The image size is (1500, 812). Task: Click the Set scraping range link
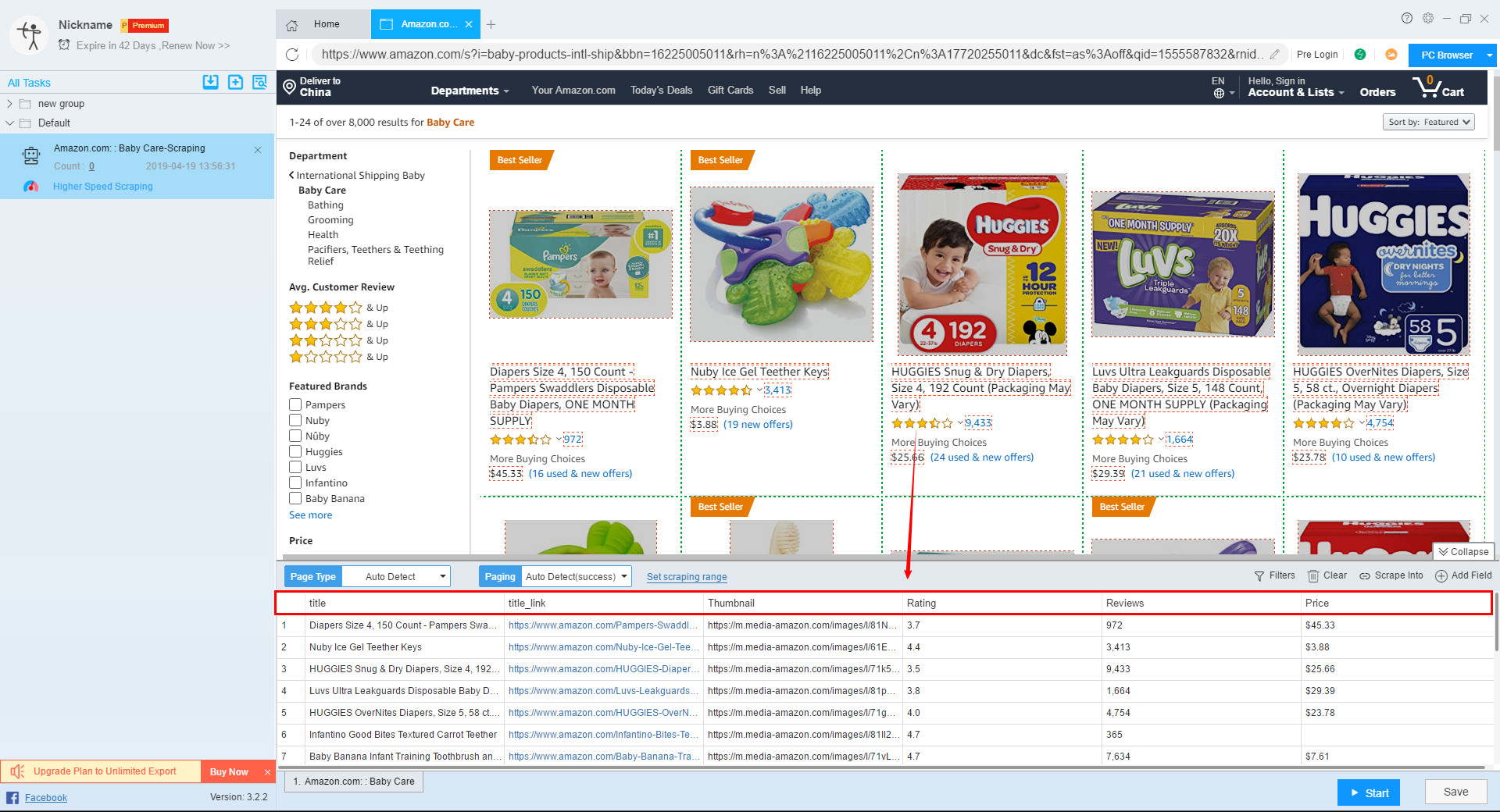click(x=687, y=577)
